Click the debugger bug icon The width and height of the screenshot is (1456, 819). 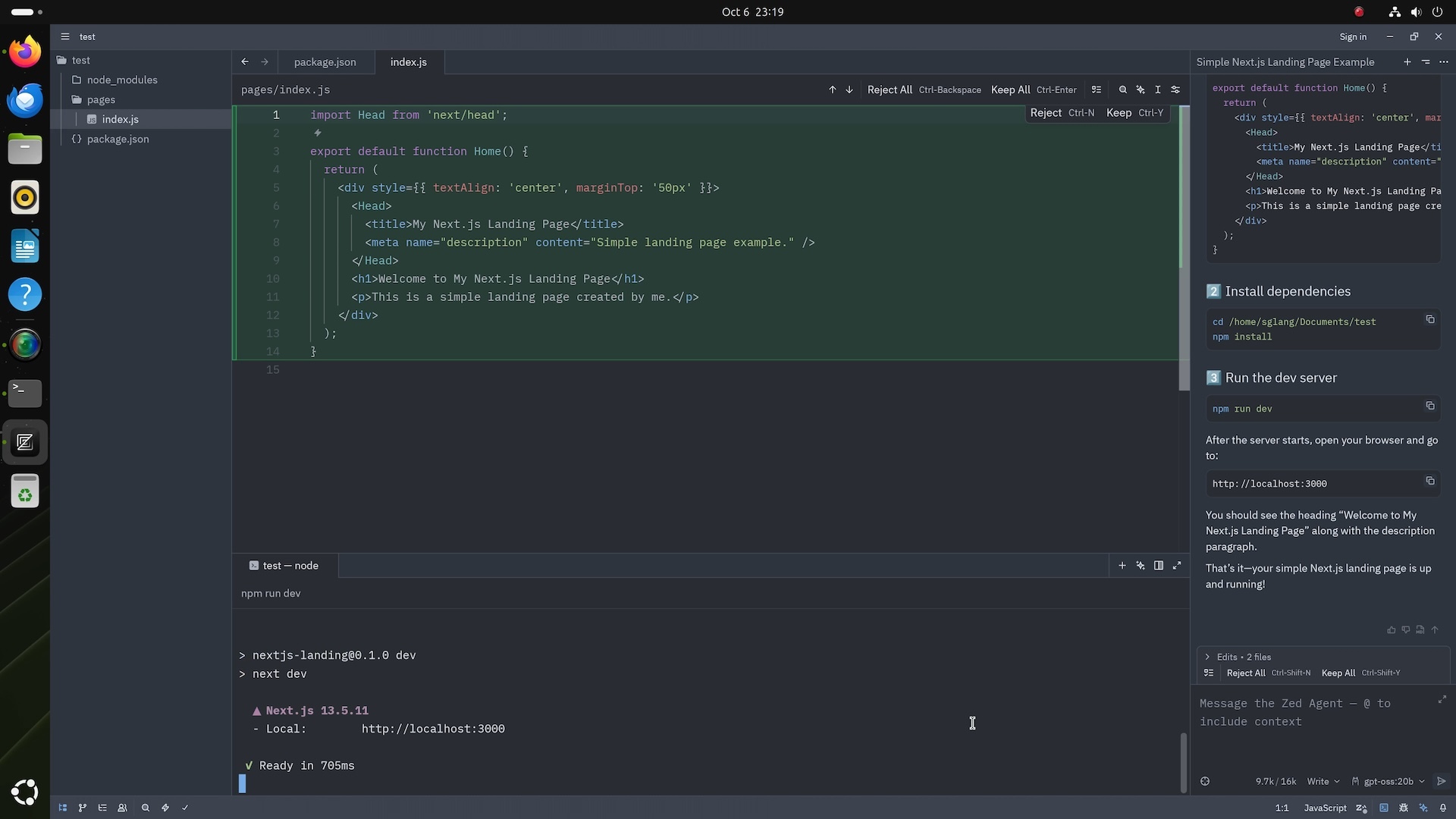pyautogui.click(x=1404, y=808)
